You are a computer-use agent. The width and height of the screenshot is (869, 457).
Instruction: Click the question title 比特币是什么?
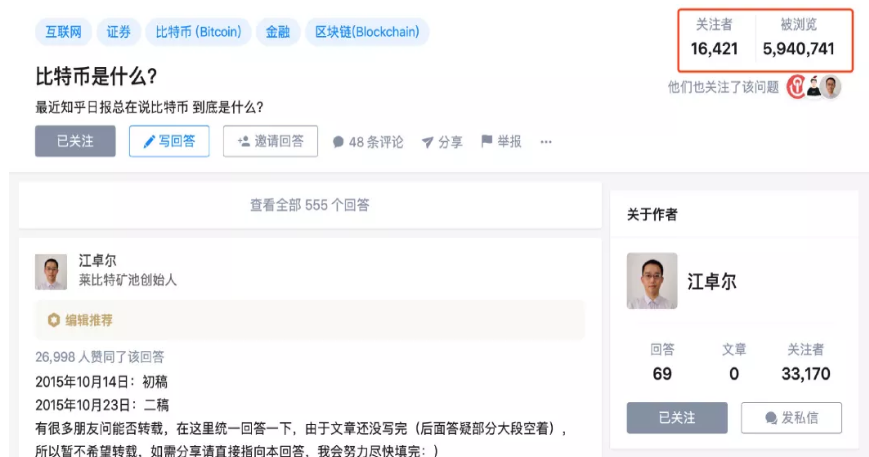pos(96,76)
